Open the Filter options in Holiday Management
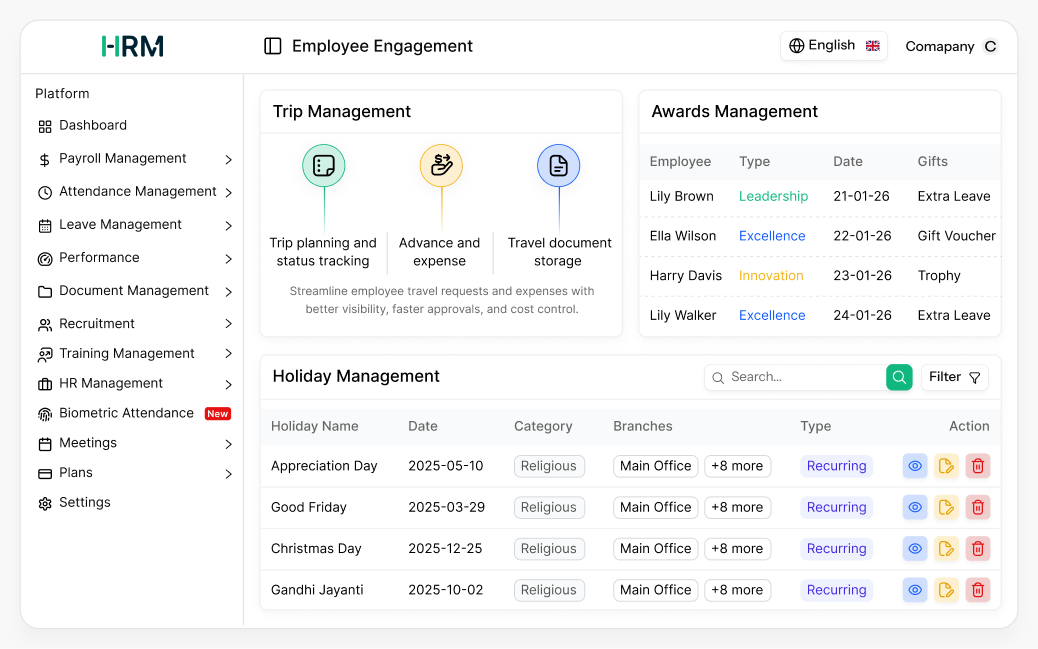This screenshot has width=1038, height=649. click(954, 377)
